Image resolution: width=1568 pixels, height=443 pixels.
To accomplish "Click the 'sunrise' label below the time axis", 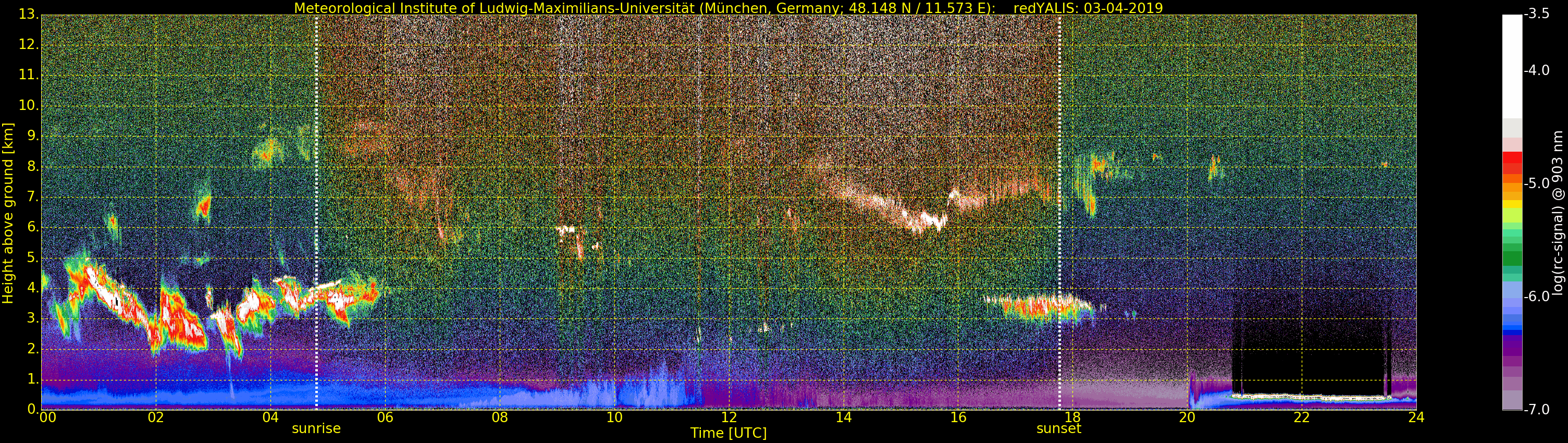I will click(x=316, y=428).
